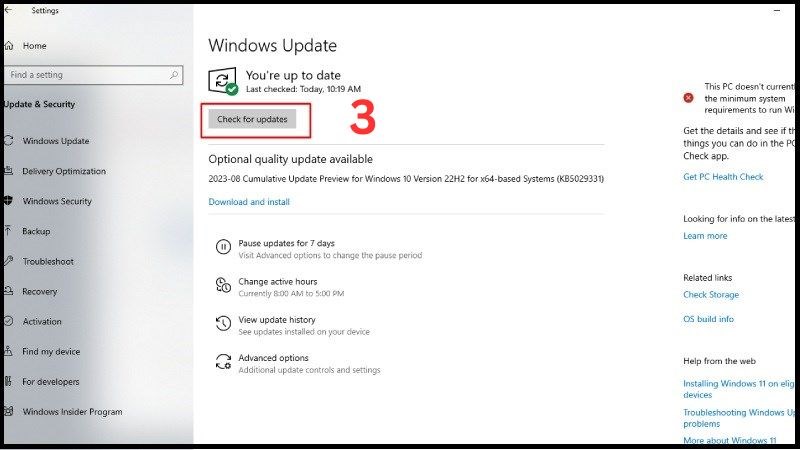The width and height of the screenshot is (800, 450).
Task: Click the Check for updates button
Action: 252,119
